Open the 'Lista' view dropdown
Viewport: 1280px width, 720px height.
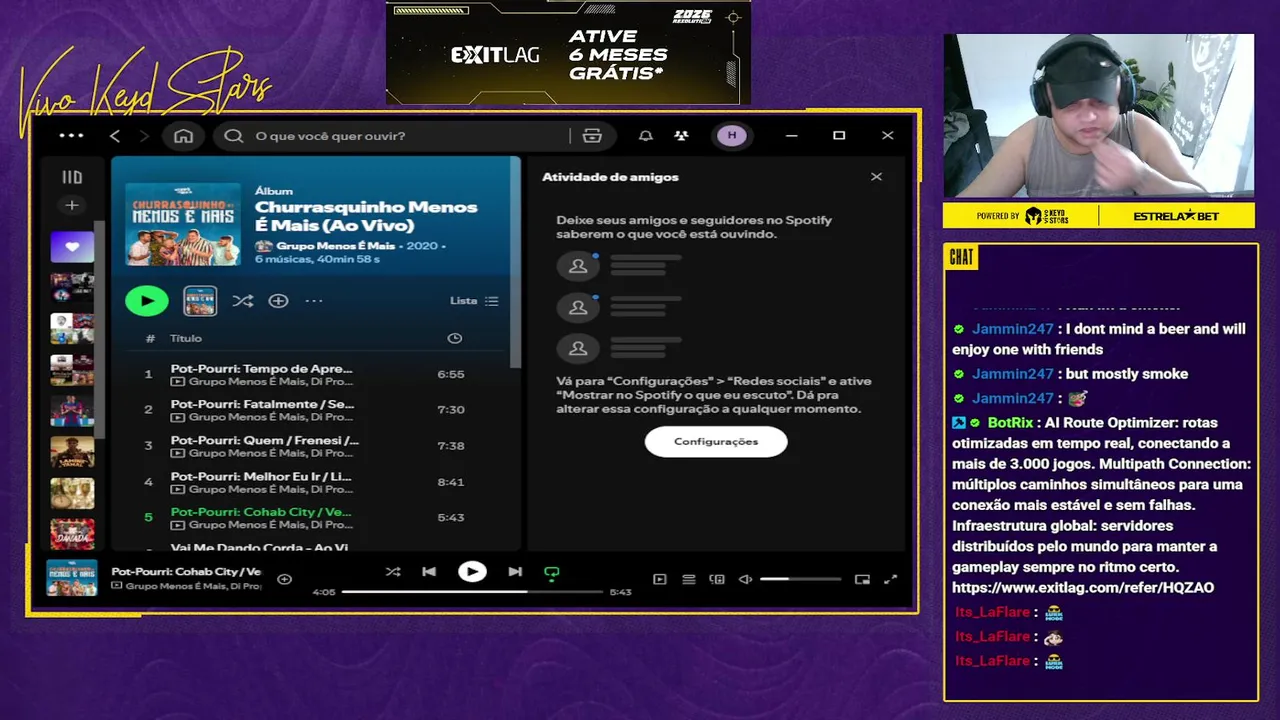474,300
